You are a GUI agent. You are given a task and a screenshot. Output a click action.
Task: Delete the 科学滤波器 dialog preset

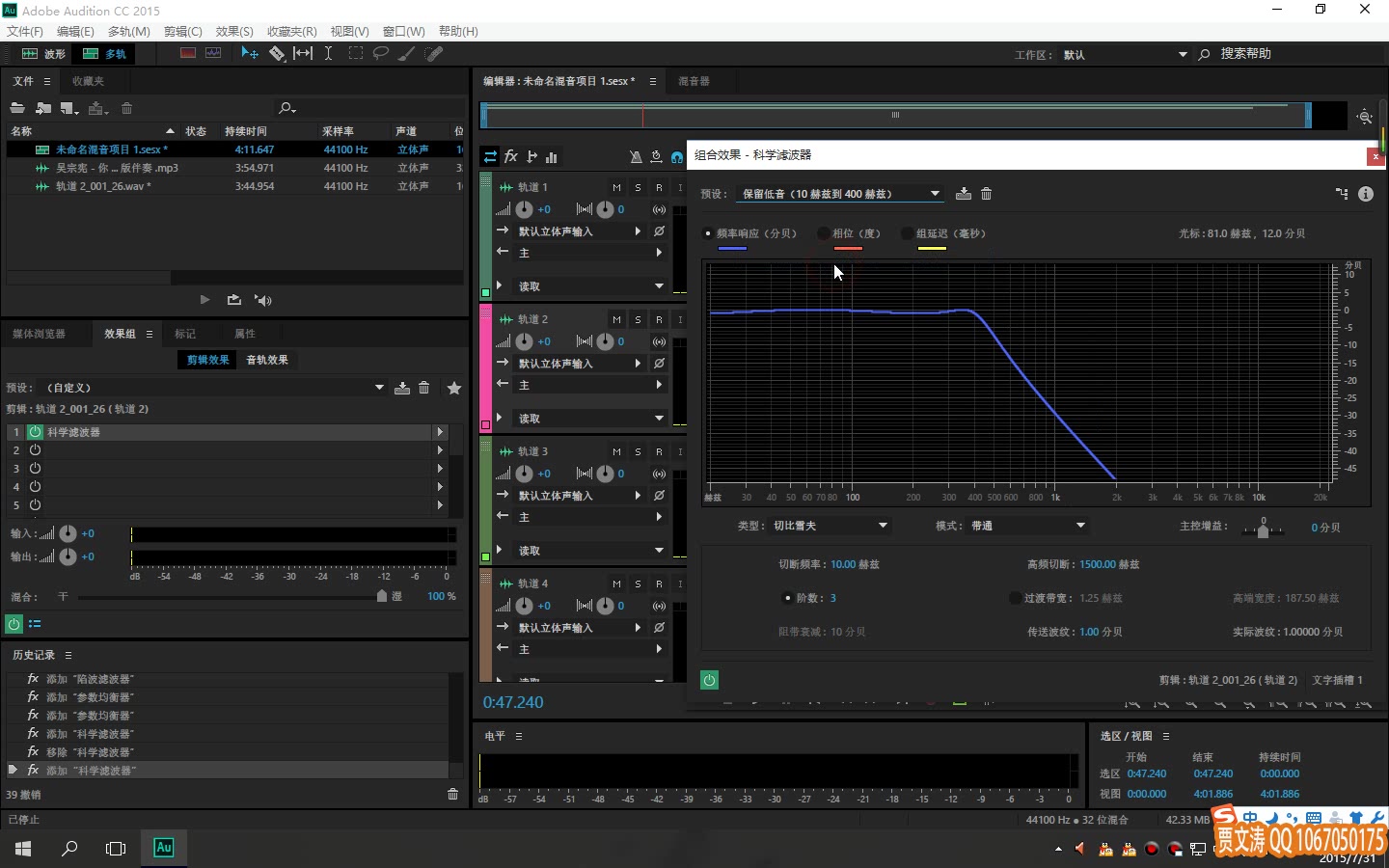tap(986, 194)
